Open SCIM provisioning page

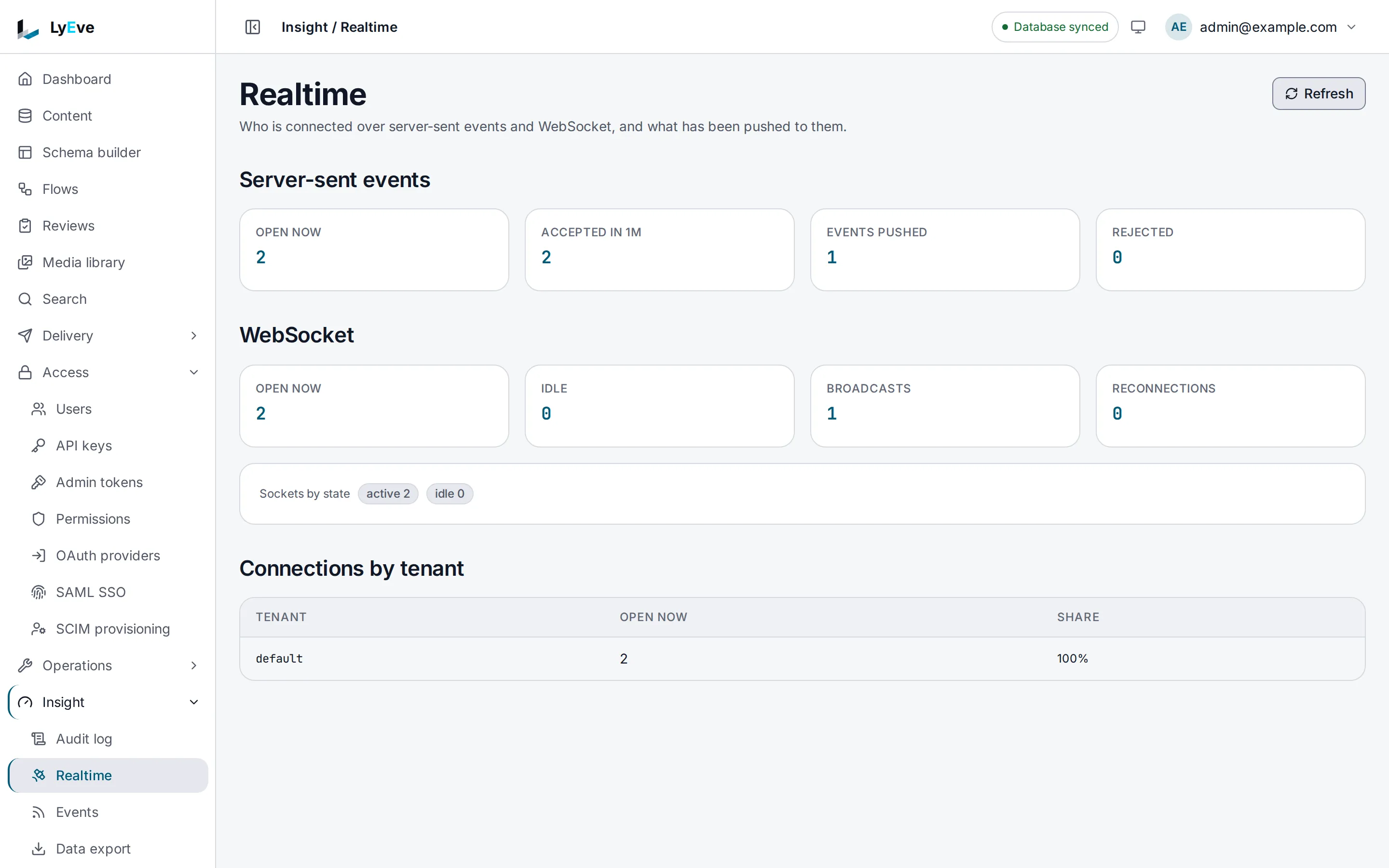(108, 629)
